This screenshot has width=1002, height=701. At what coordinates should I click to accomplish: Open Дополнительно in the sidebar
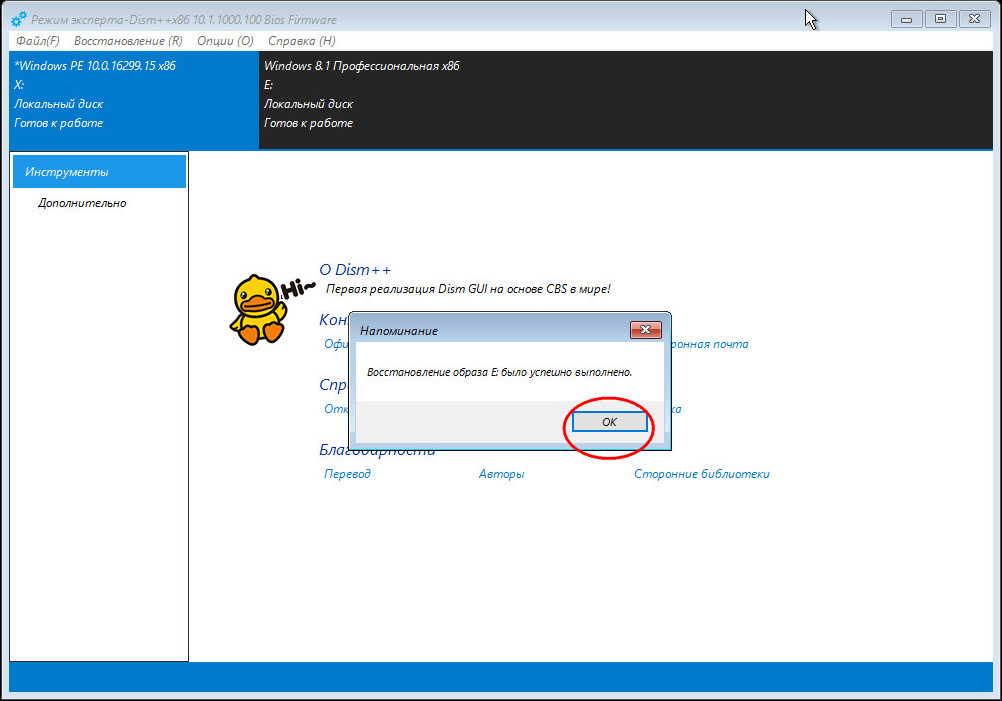coord(82,203)
